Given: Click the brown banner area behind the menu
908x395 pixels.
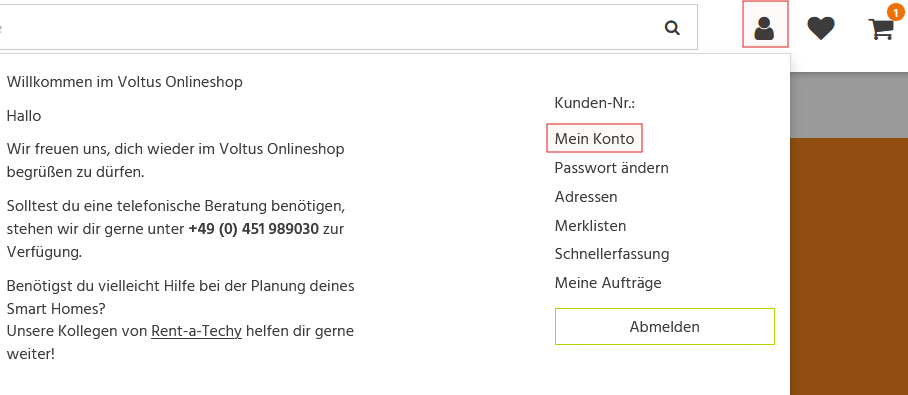Looking at the screenshot, I should [849, 266].
